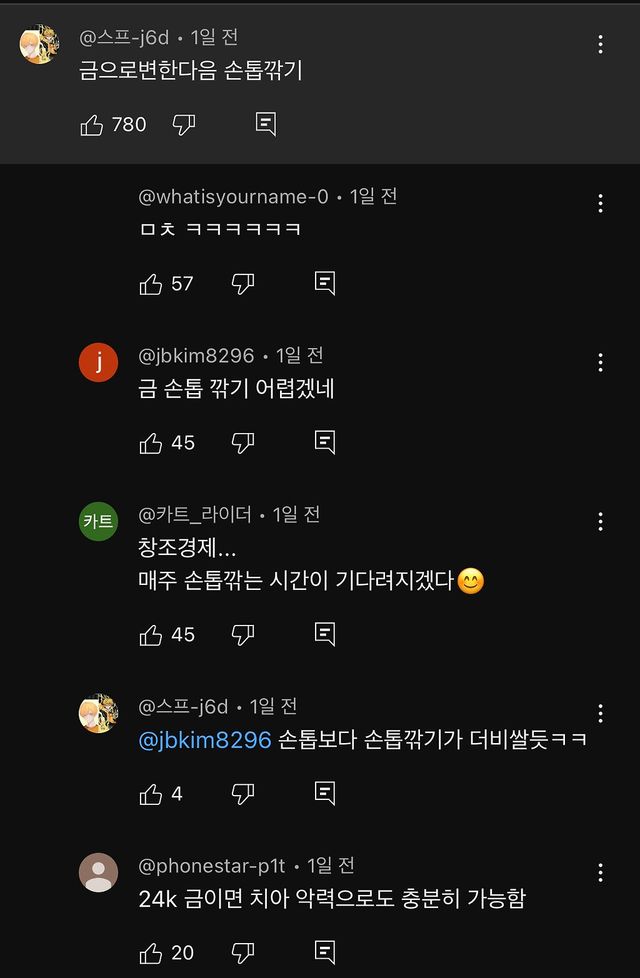Open the reply box under @whatisyourname-0's comment
Image resolution: width=640 pixels, height=978 pixels.
pos(323,283)
